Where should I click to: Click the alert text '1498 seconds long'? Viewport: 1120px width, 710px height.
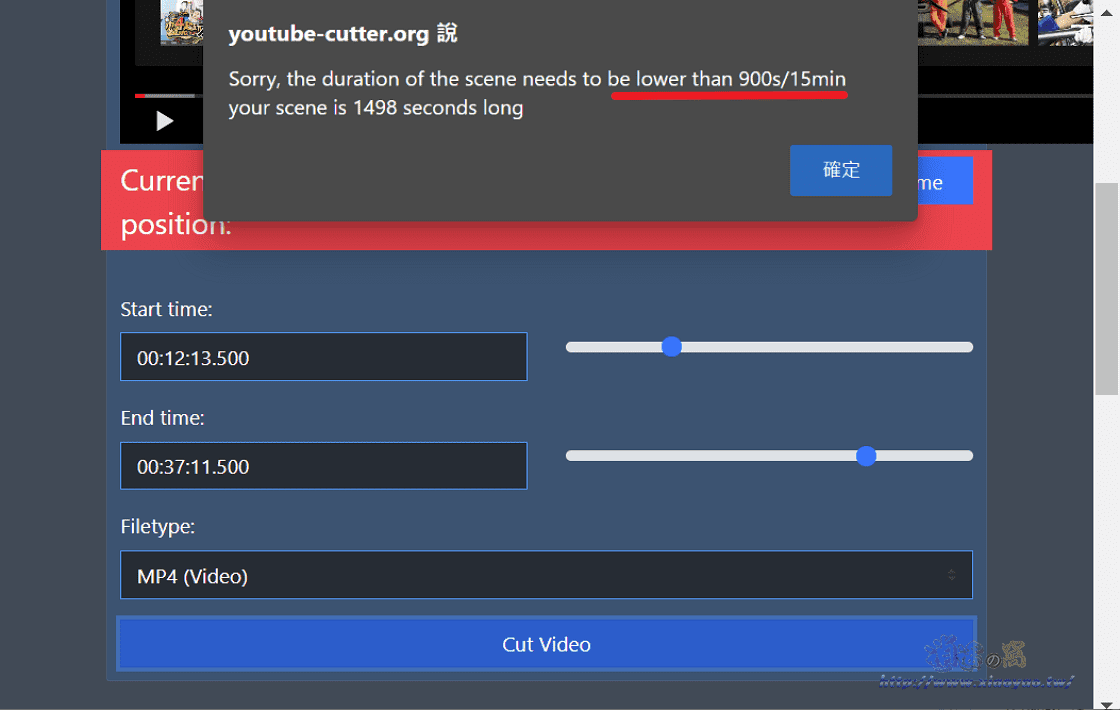point(438,108)
